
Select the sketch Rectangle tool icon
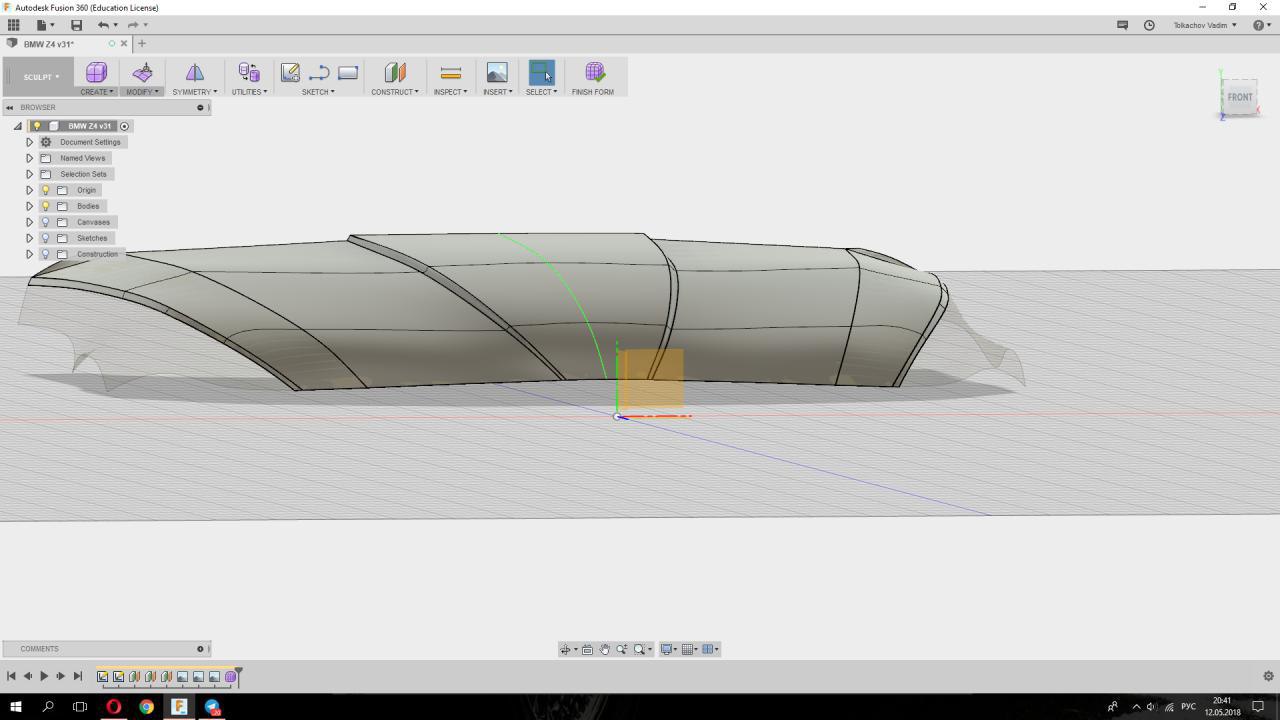[348, 72]
